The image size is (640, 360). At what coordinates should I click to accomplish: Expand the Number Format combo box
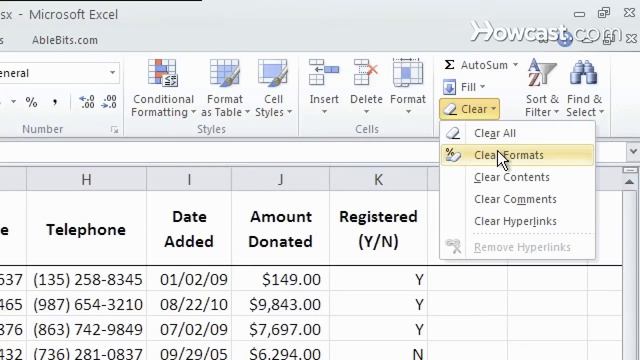[x=112, y=73]
